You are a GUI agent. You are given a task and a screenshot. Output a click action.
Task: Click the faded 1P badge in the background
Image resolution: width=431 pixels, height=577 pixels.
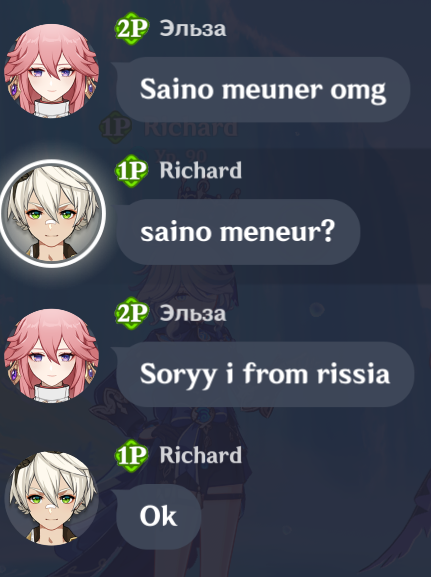point(116,129)
